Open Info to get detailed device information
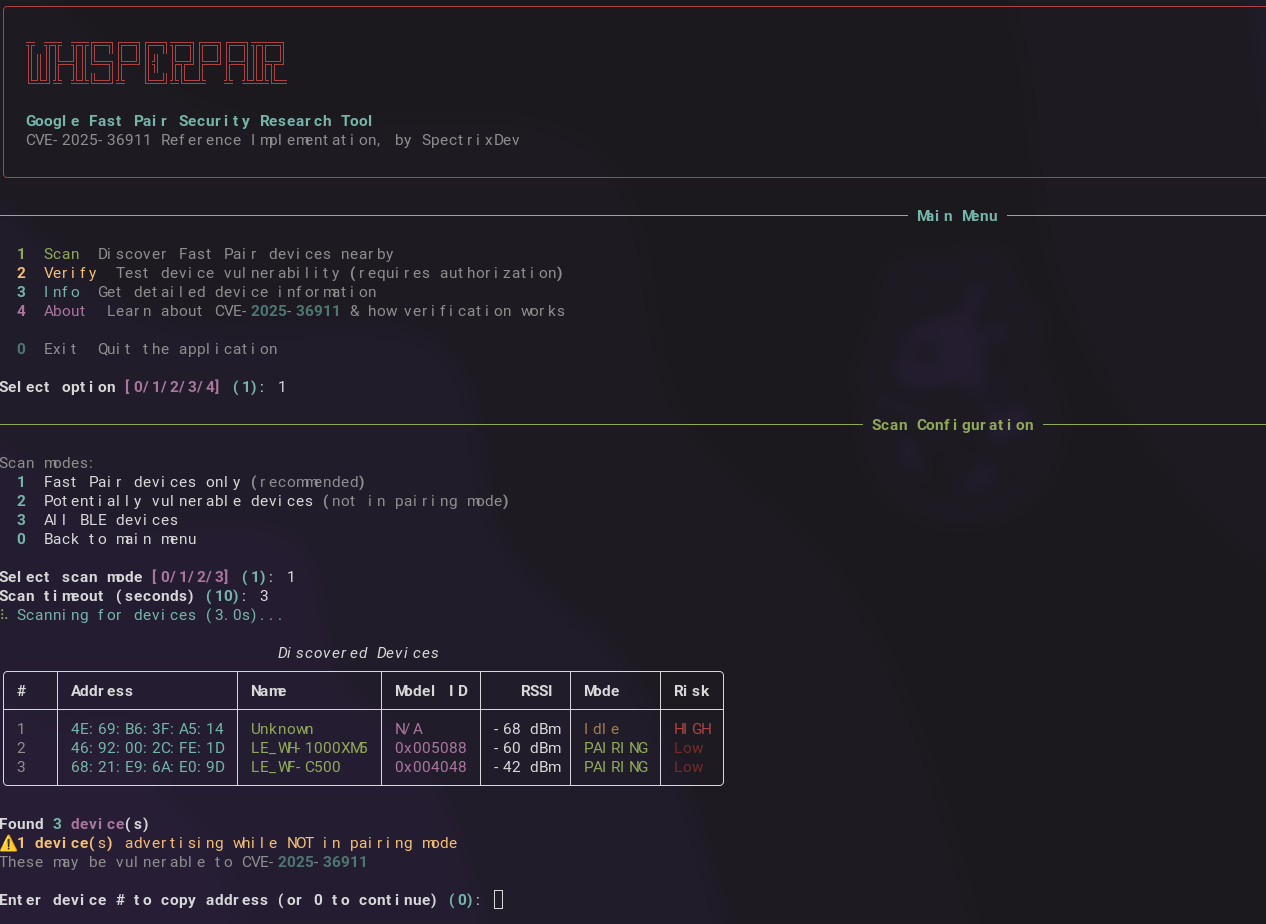The width and height of the screenshot is (1266, 924). coord(62,291)
